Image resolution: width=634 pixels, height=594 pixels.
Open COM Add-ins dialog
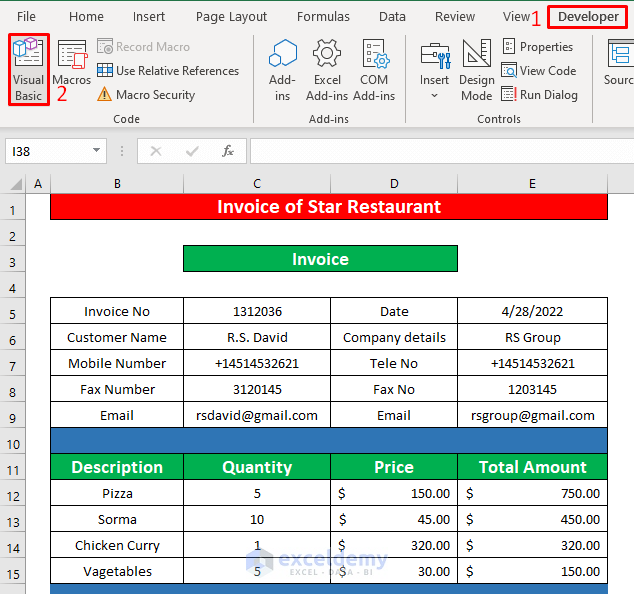(x=374, y=68)
